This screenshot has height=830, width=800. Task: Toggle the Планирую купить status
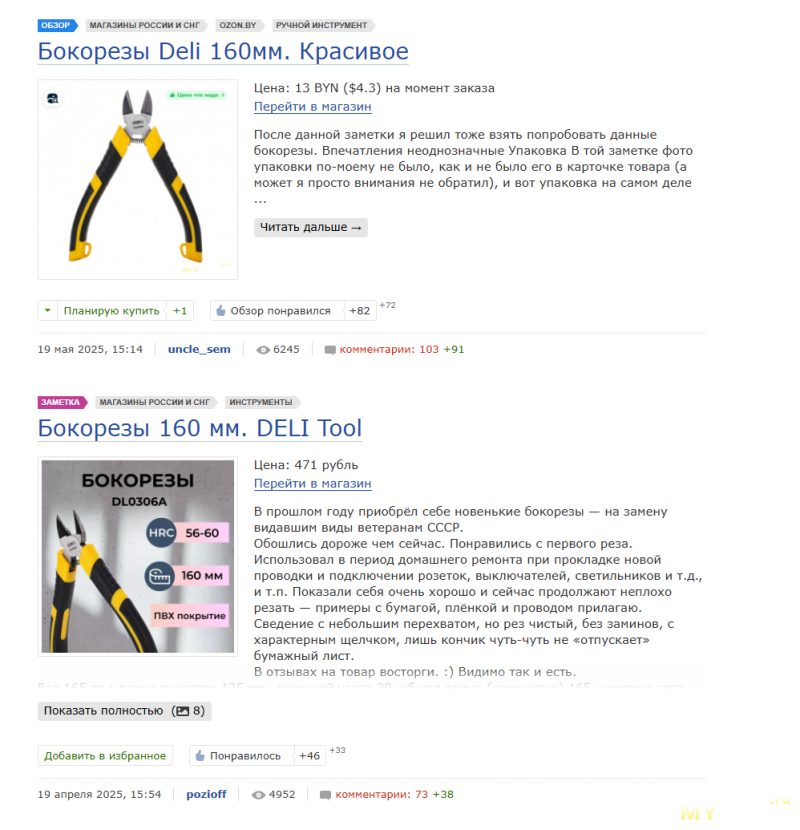coord(111,311)
